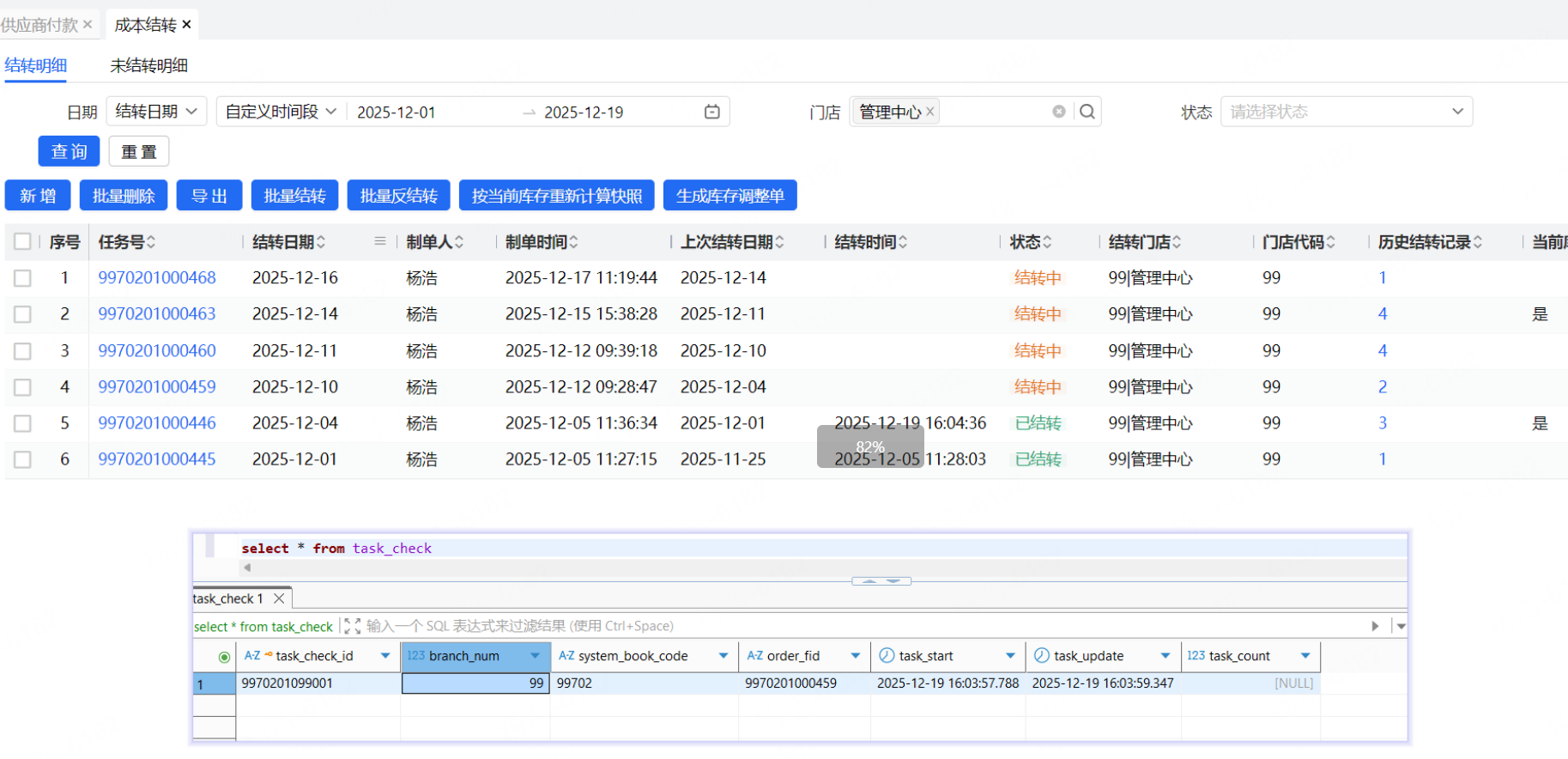Screen dimensions: 1568x759
Task: Open the 结转日期 date type dropdown
Action: pos(156,112)
